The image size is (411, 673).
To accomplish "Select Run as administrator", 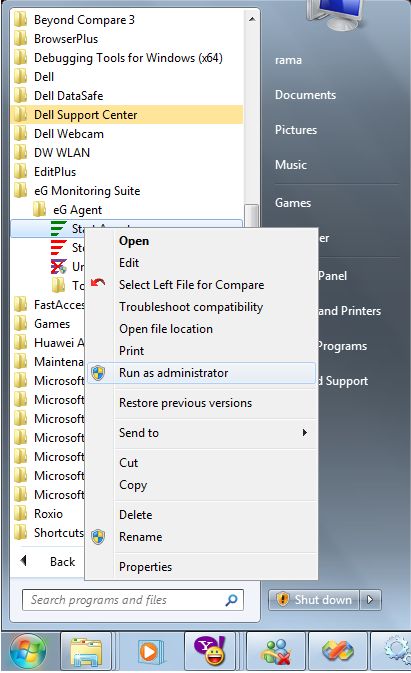I will [202, 373].
